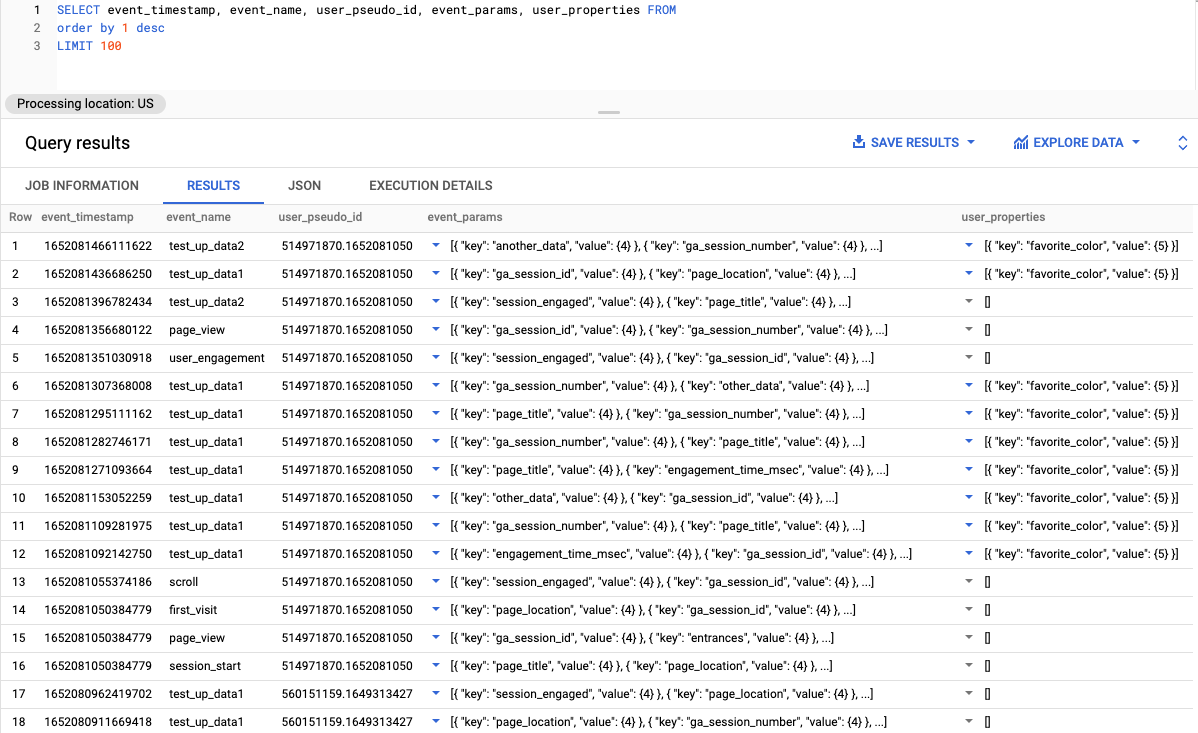Click the Processing location: US chip
Screen dimensions: 1198x733
coord(85,103)
